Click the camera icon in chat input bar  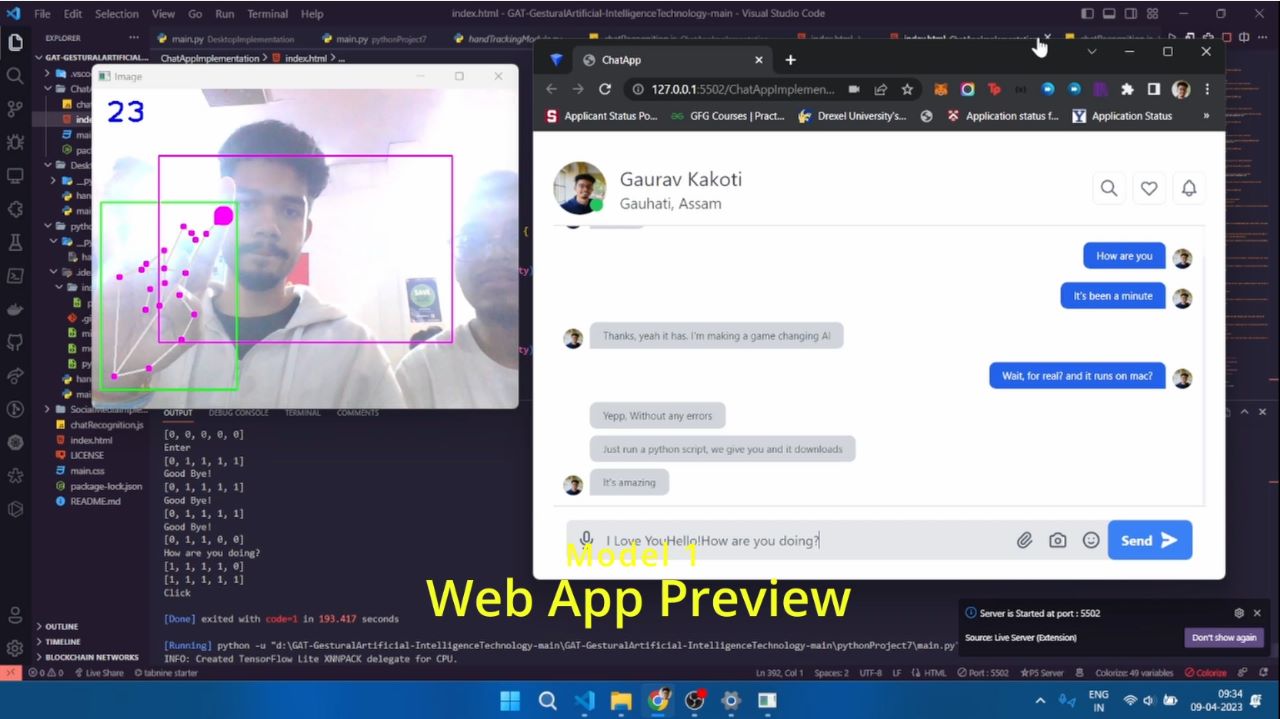click(1057, 540)
